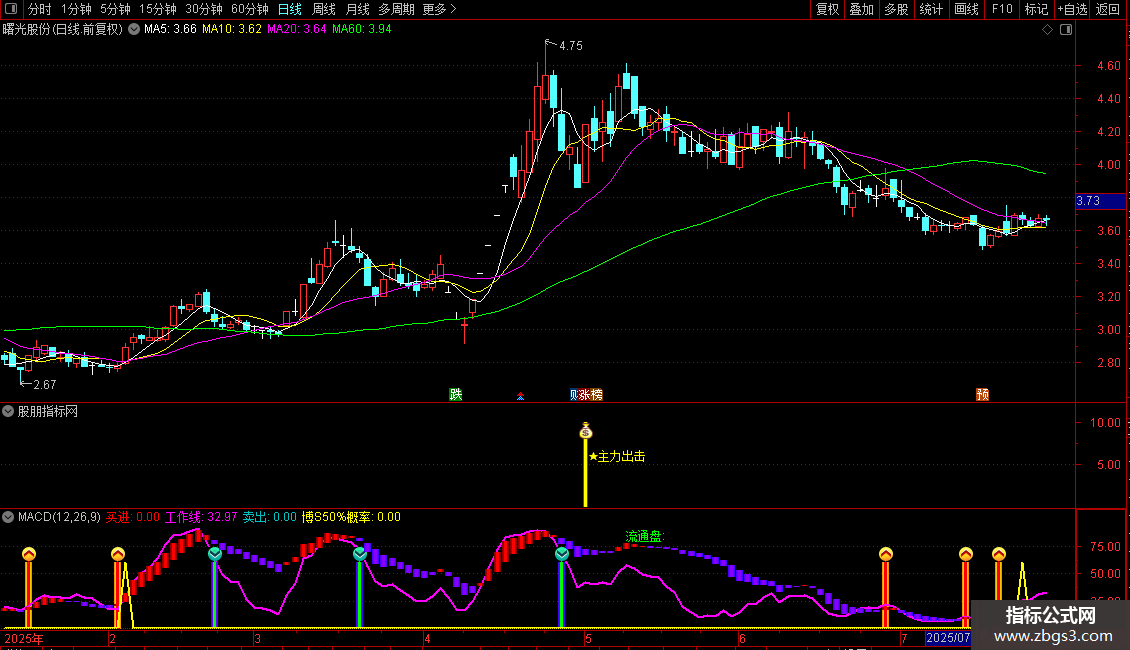Click the MA20: 3.64 label
Screen dimensions: 1130x650
point(297,30)
